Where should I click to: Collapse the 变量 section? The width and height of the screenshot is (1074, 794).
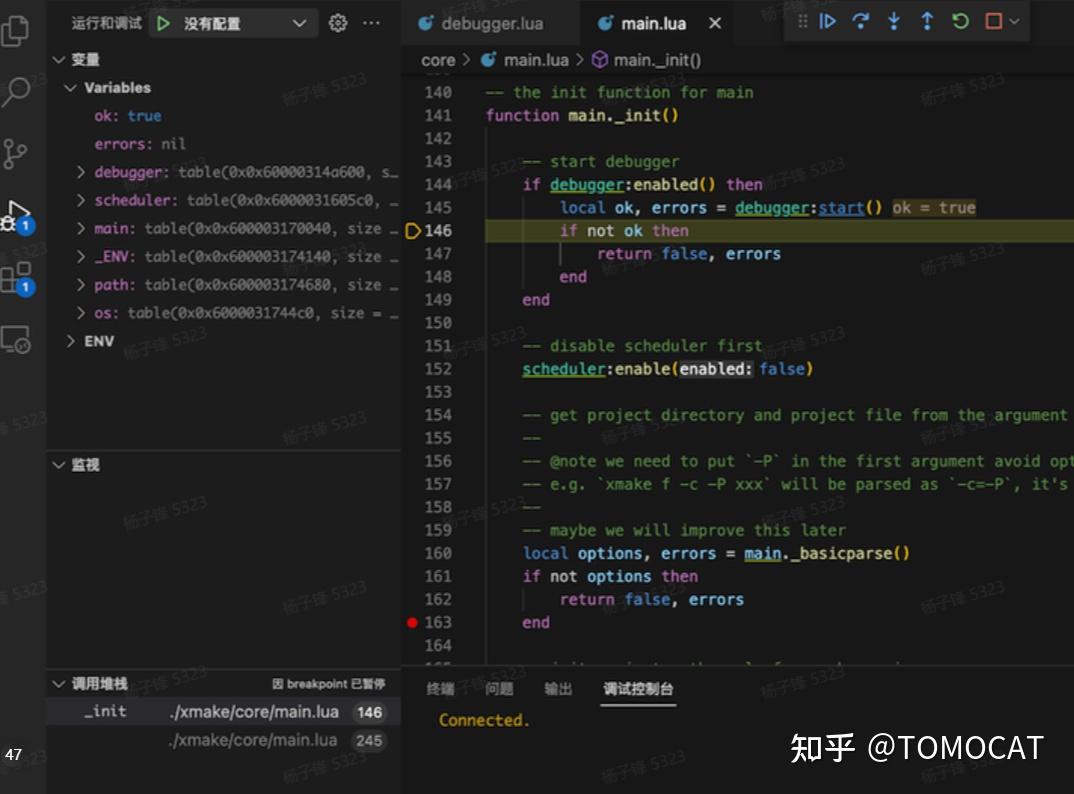[x=59, y=60]
